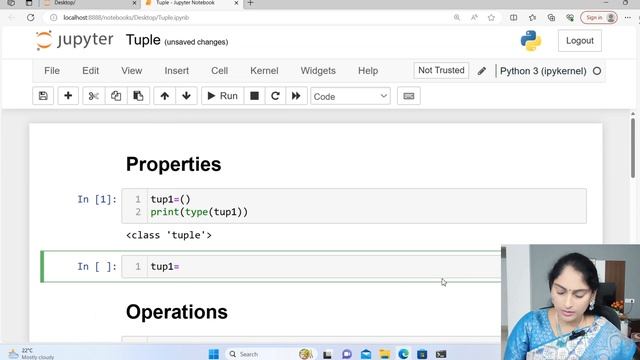The width and height of the screenshot is (640, 360).
Task: Move selected cell down arrow
Action: 186,96
